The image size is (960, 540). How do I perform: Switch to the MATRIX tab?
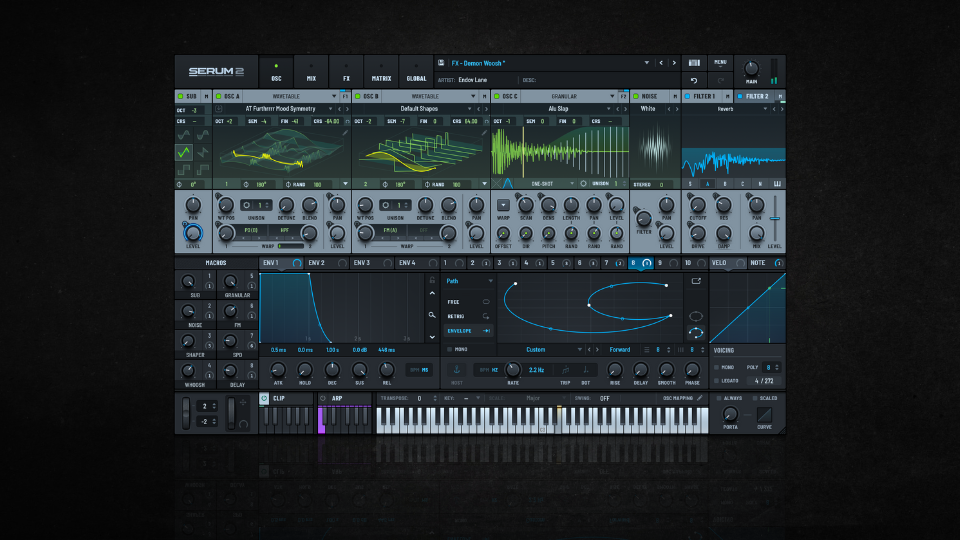click(x=381, y=72)
